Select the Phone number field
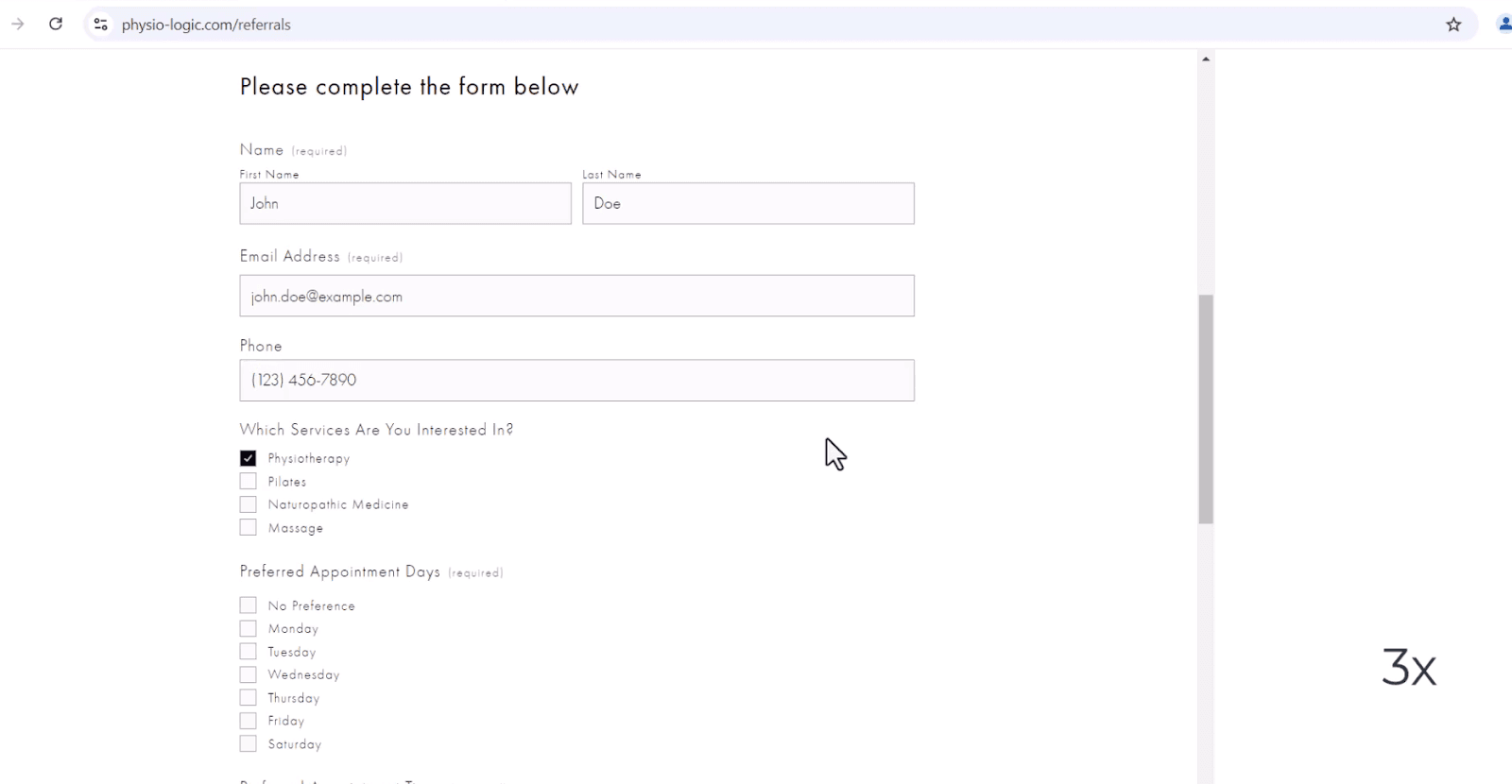This screenshot has height=784, width=1512. coord(577,380)
